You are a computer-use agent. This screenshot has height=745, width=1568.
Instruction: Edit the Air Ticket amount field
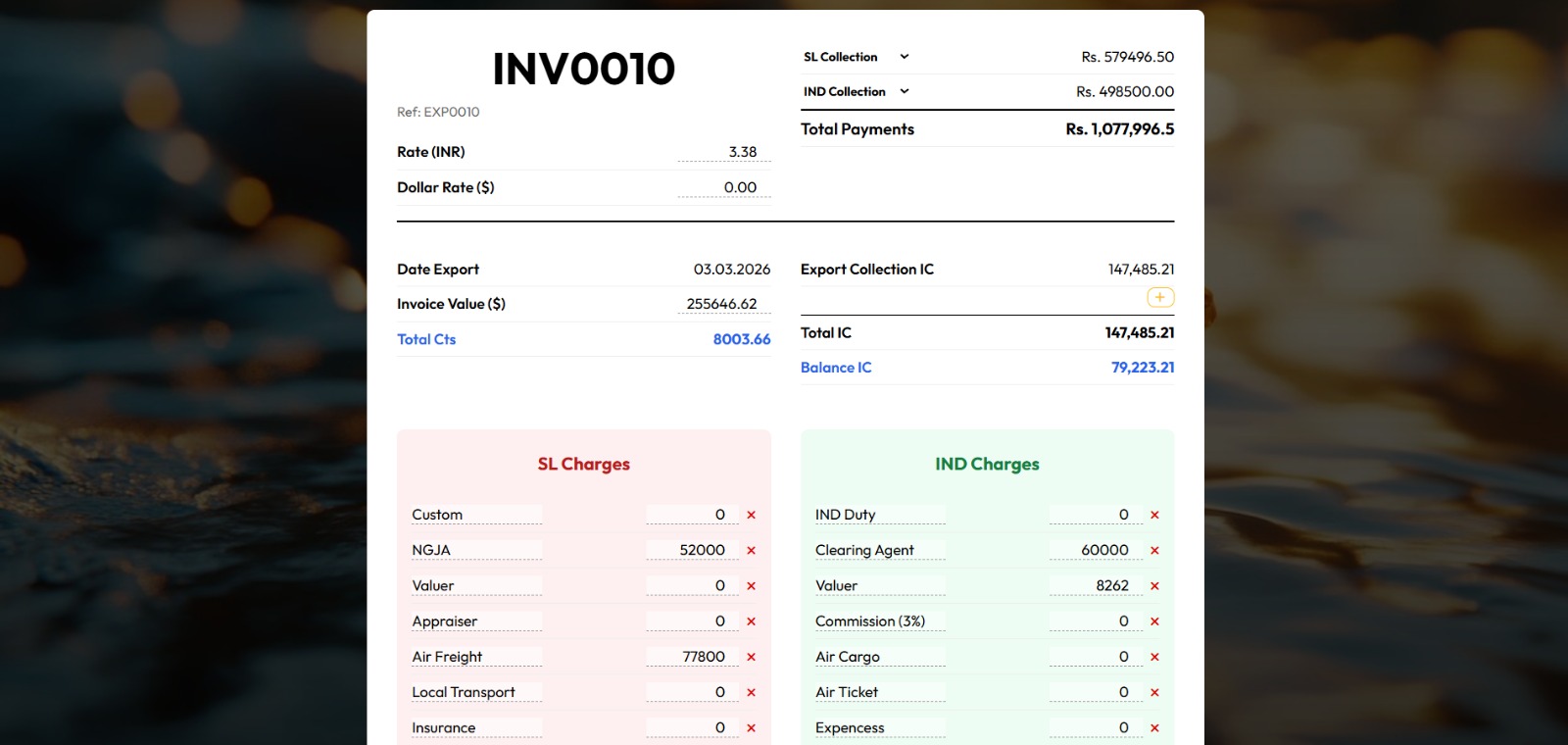point(1096,692)
